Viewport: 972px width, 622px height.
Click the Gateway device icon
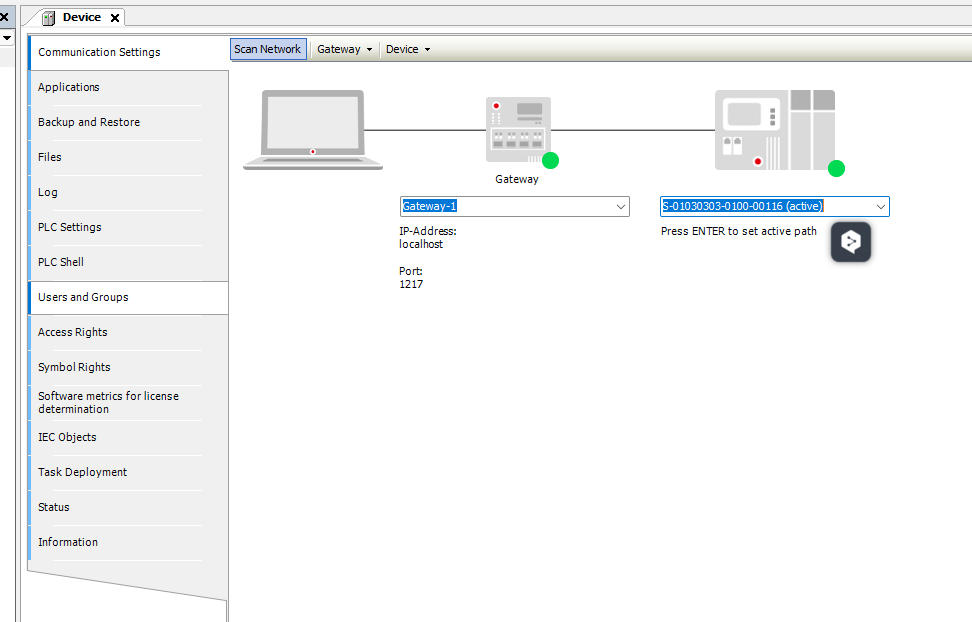[x=518, y=130]
